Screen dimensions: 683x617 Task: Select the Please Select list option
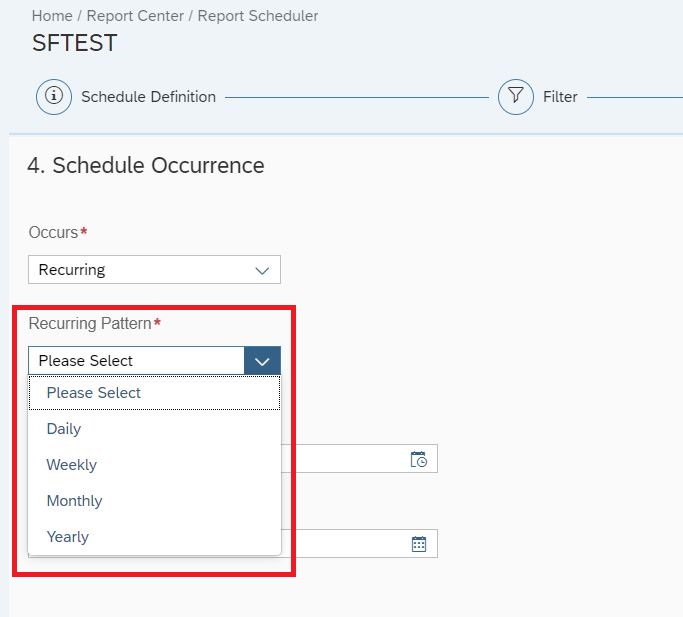coord(154,393)
